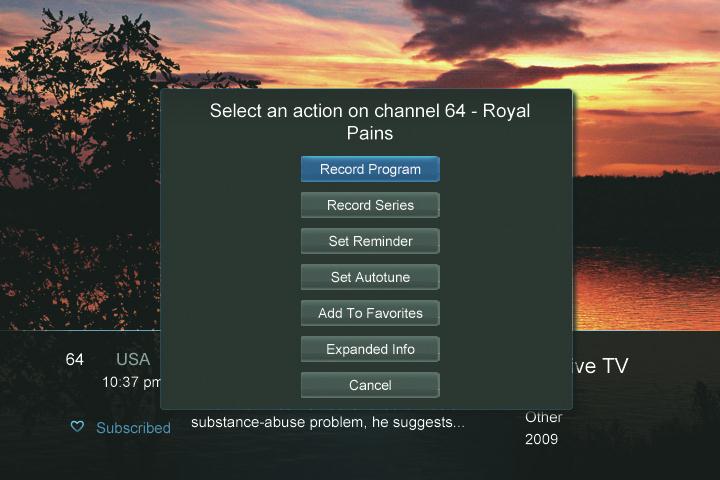Click the dialog title about channel 64
Viewport: 720px width, 480px height.
(x=370, y=122)
